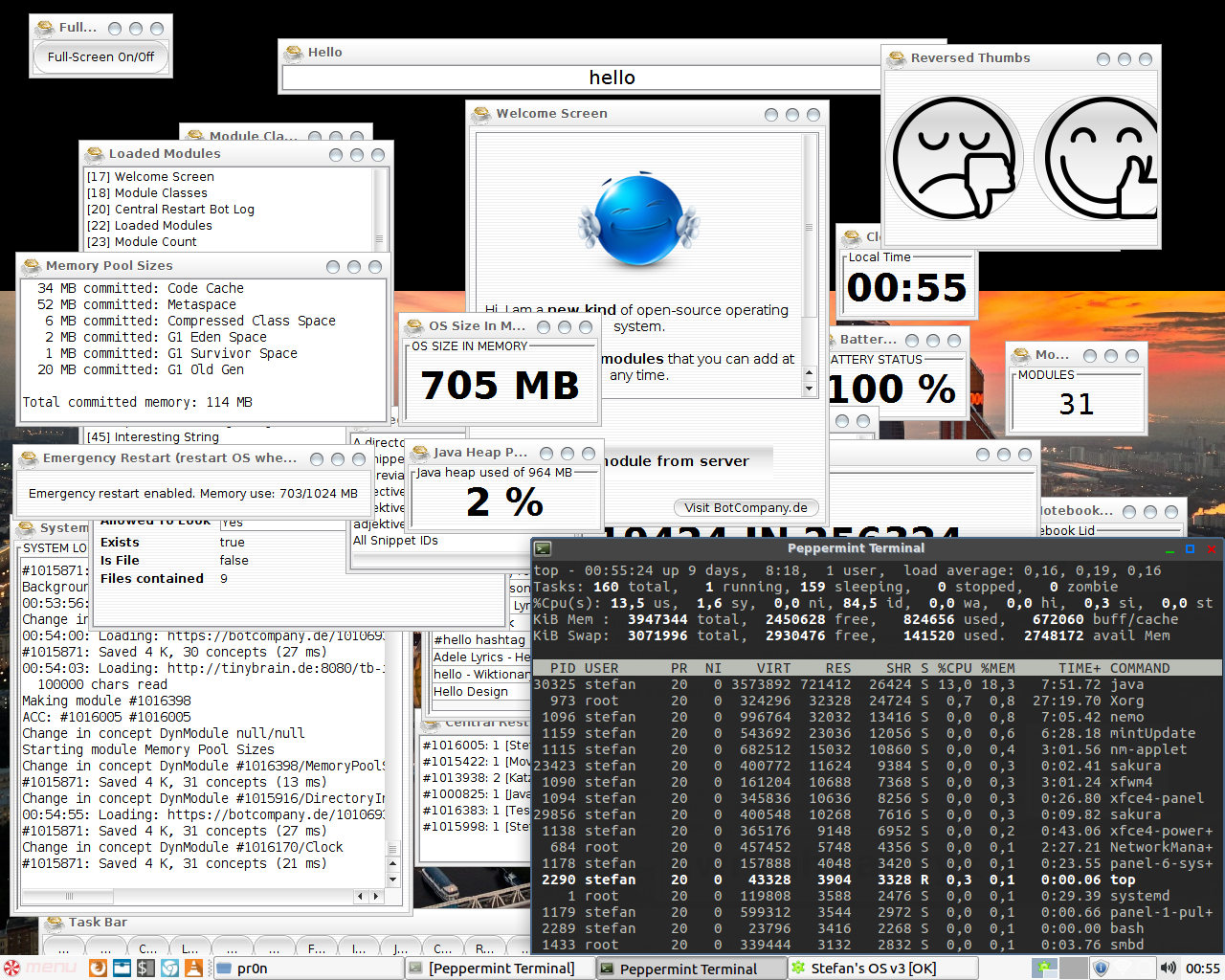Viewport: 1225px width, 980px height.
Task: Open the Peppermint menu button
Action: (40, 968)
